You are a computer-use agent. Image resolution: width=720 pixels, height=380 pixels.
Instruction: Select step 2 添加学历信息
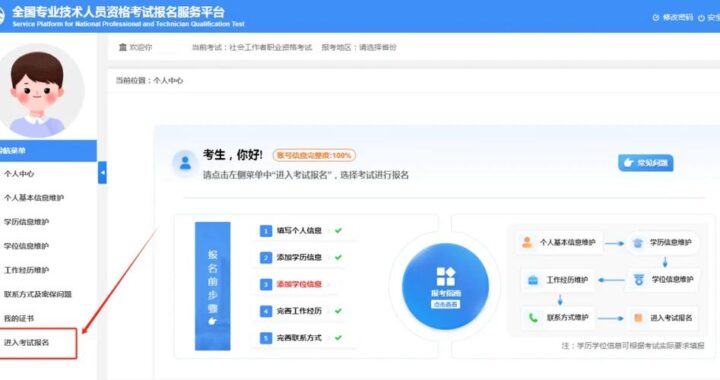click(x=299, y=257)
